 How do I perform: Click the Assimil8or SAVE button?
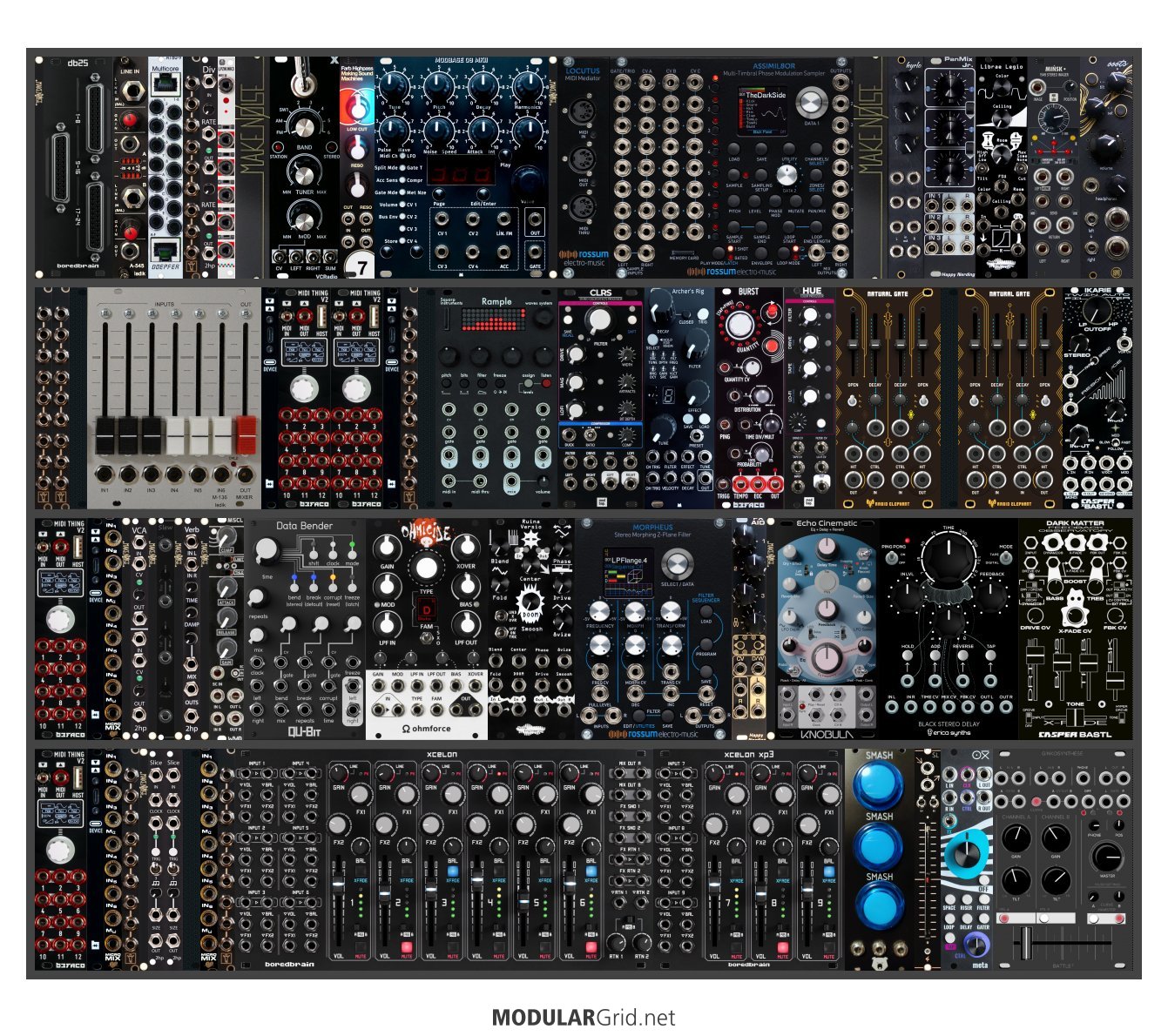pos(761,148)
